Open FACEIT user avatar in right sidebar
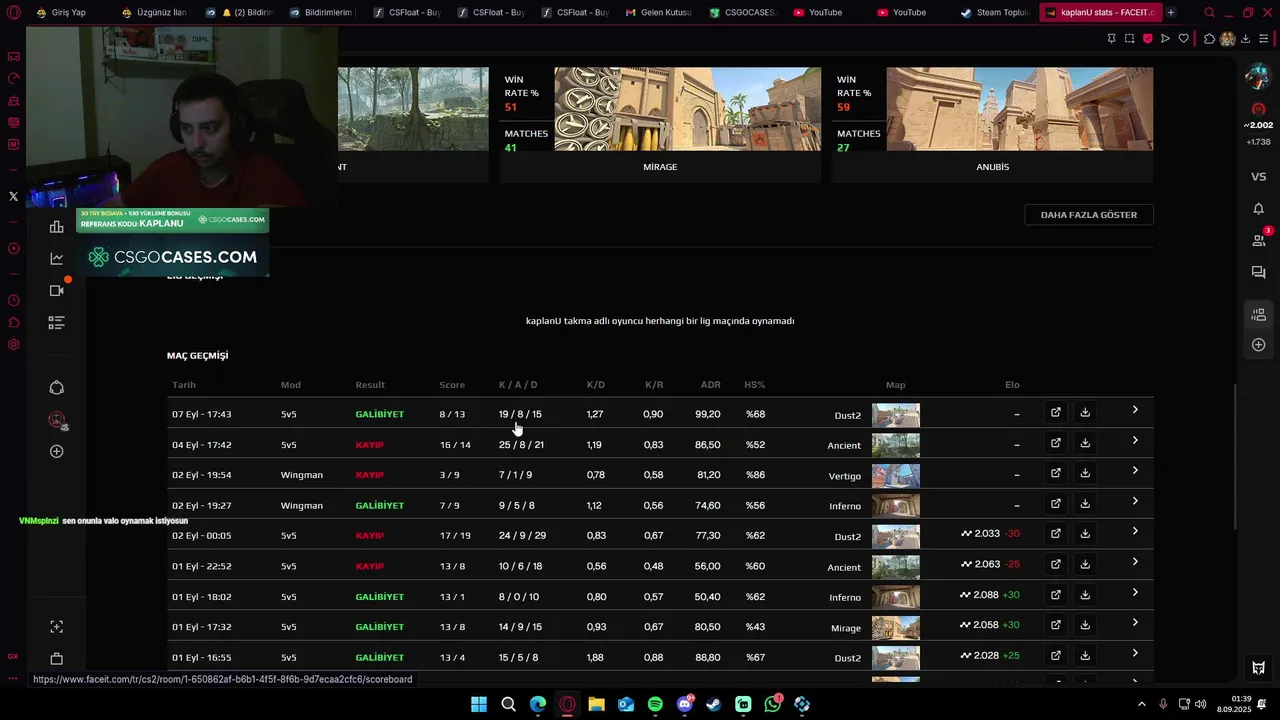This screenshot has height=720, width=1280. point(1257,76)
